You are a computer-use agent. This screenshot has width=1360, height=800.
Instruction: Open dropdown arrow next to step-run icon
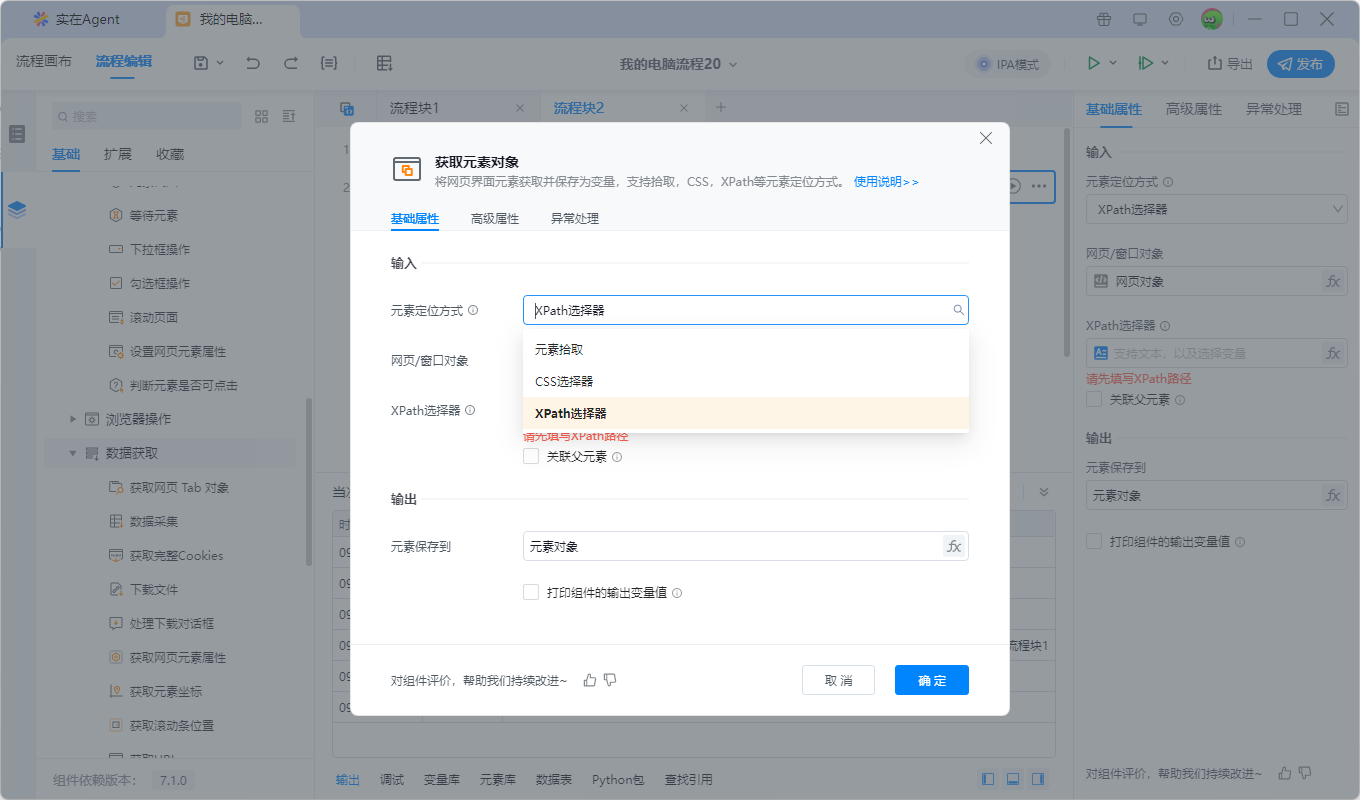click(1165, 63)
